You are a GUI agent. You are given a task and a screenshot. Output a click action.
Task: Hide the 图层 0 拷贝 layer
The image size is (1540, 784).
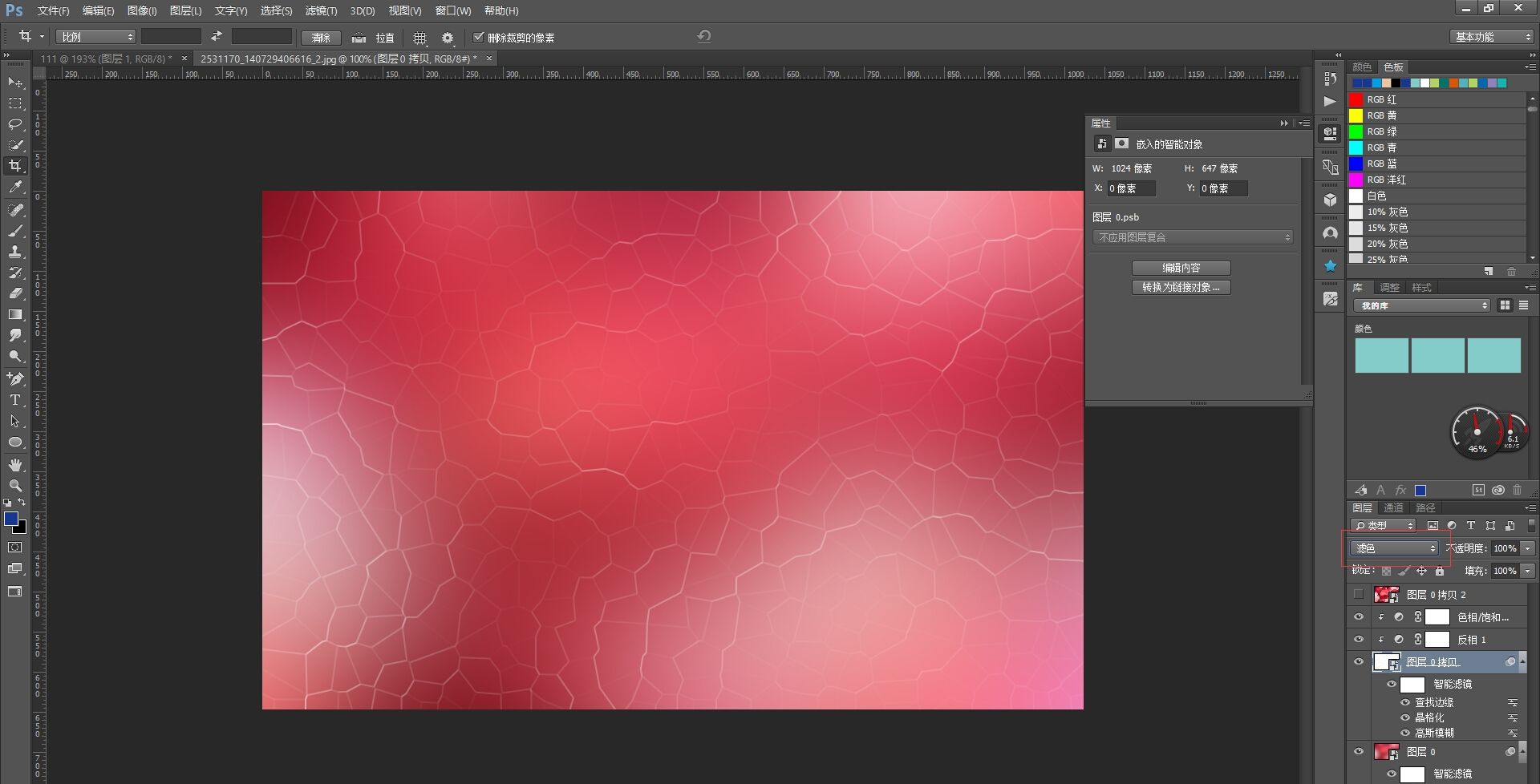click(x=1358, y=662)
